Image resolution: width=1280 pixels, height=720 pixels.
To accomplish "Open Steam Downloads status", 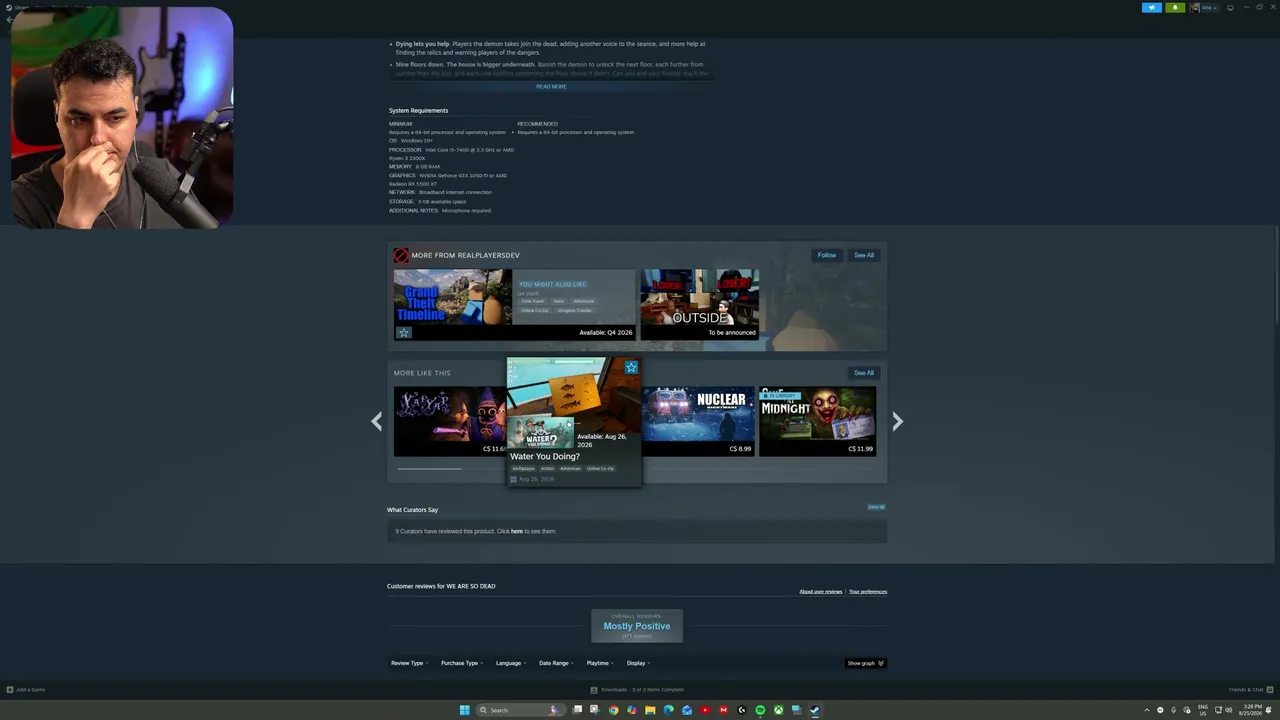I will (x=637, y=690).
